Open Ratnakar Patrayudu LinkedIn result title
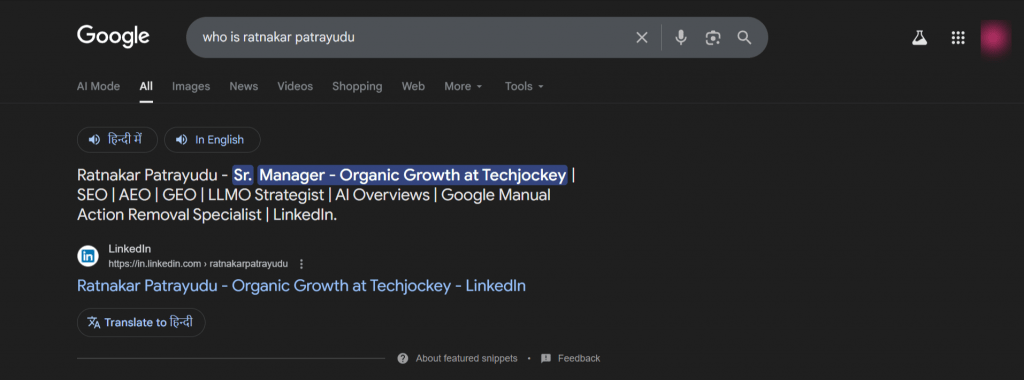This screenshot has width=1024, height=380. coord(301,286)
